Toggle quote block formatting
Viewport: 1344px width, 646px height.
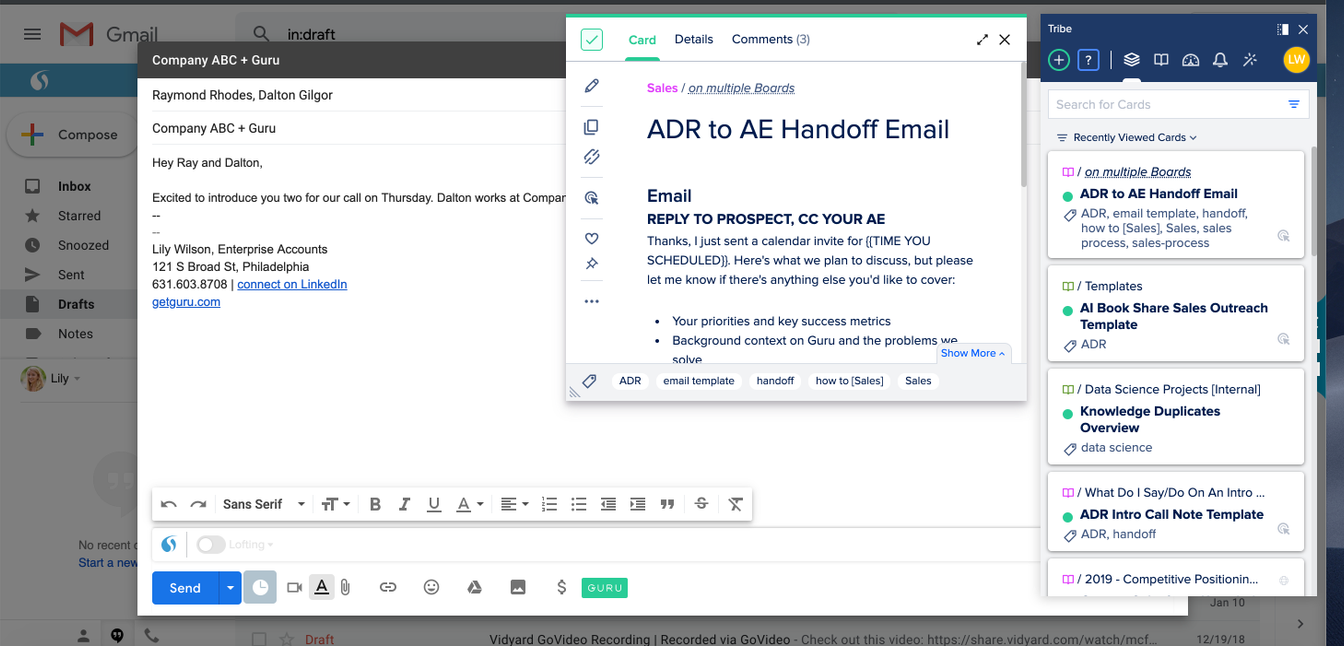click(x=667, y=504)
